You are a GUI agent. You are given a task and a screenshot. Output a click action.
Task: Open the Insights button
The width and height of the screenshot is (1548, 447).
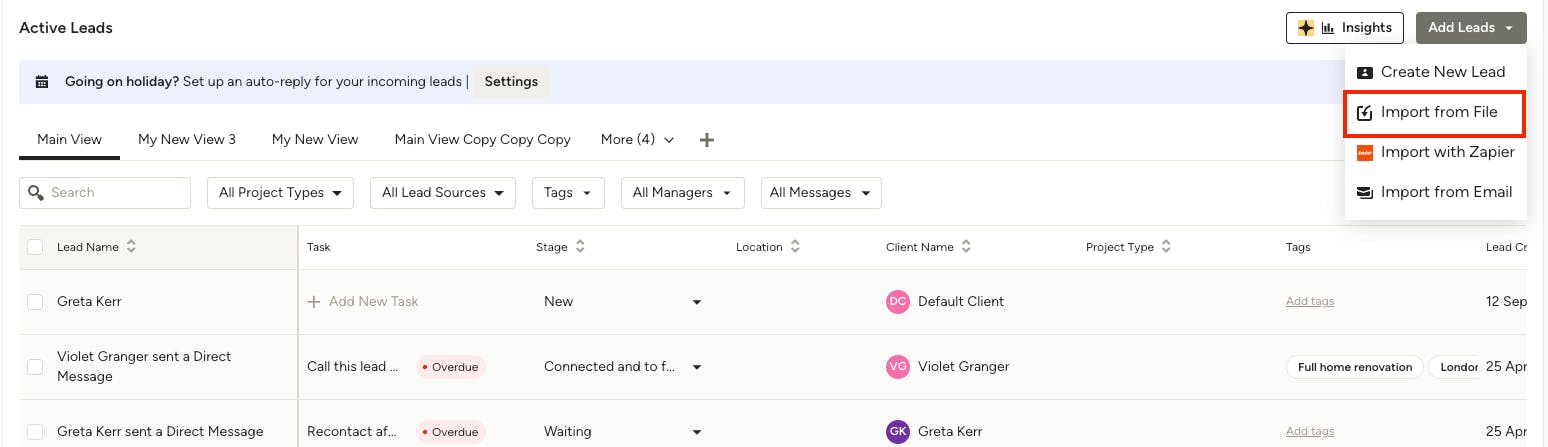click(x=1344, y=28)
